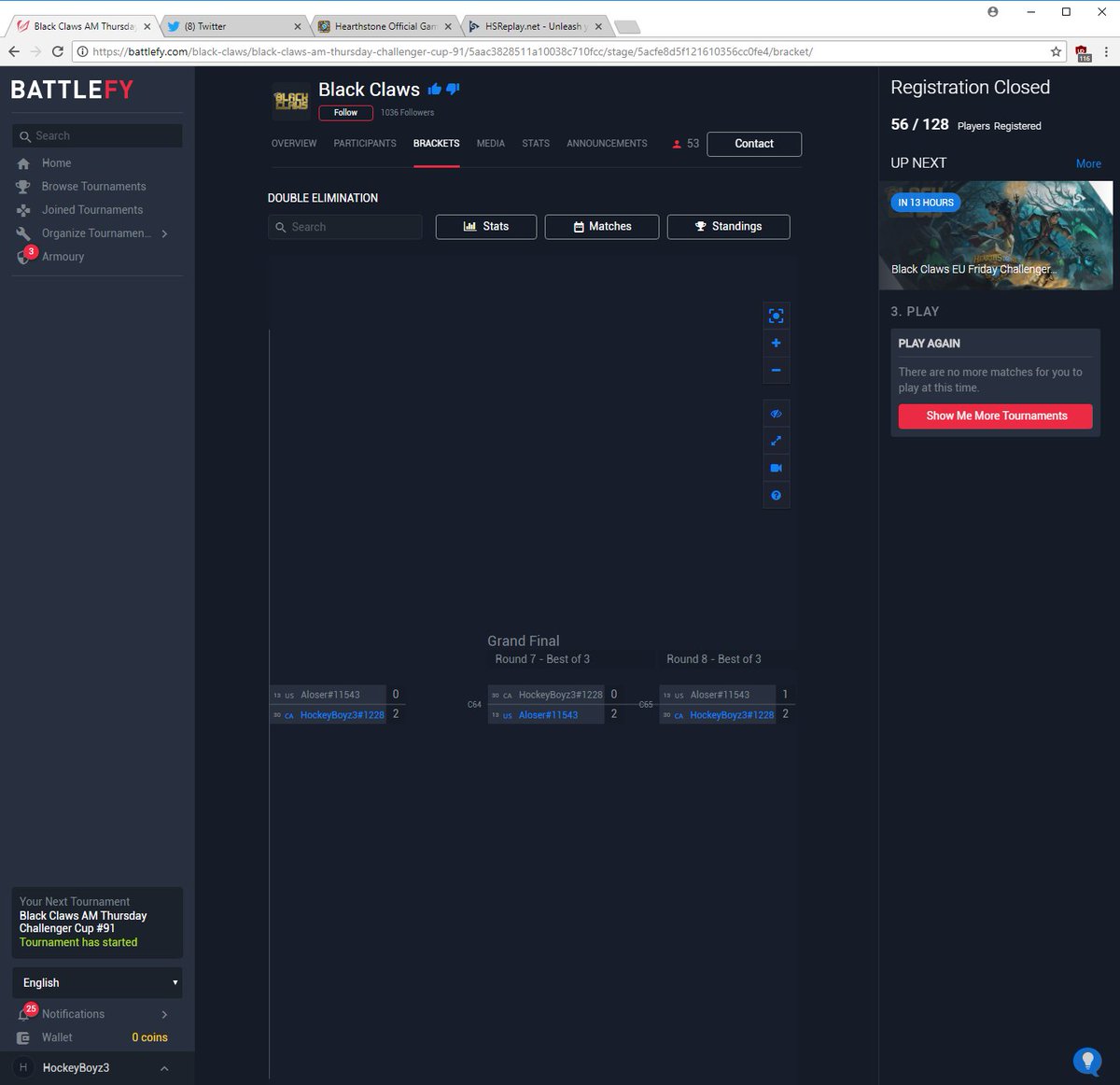This screenshot has width=1120, height=1085.
Task: Open the Overview tab
Action: (294, 144)
